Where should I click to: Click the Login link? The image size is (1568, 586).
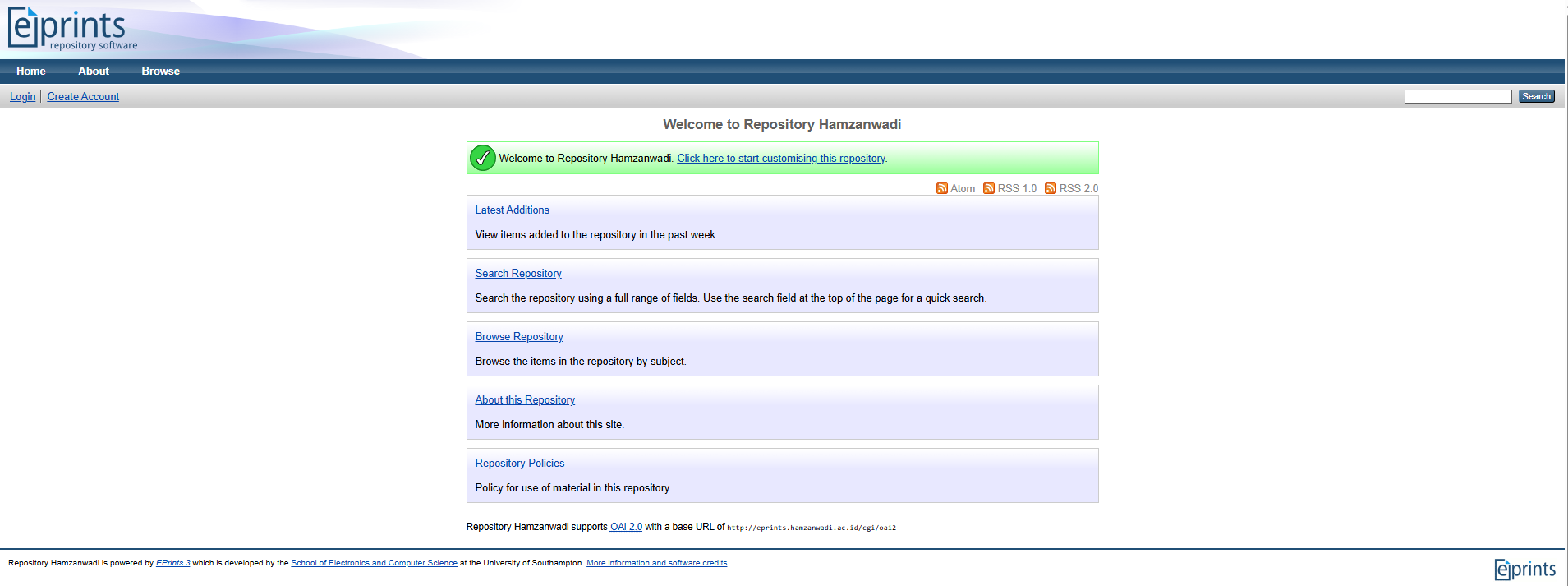[23, 97]
